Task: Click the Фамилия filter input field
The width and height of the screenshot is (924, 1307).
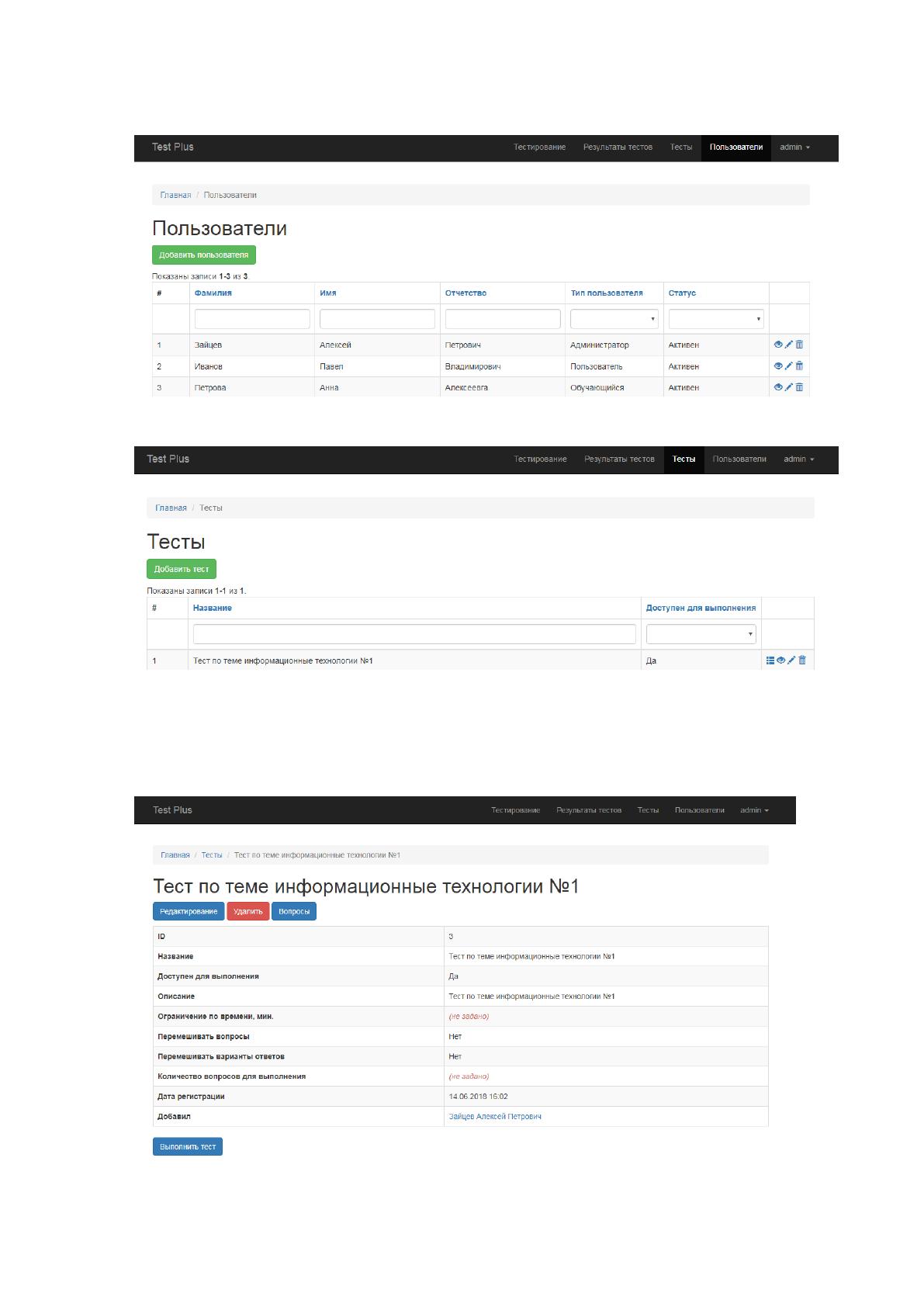Action: [x=252, y=319]
